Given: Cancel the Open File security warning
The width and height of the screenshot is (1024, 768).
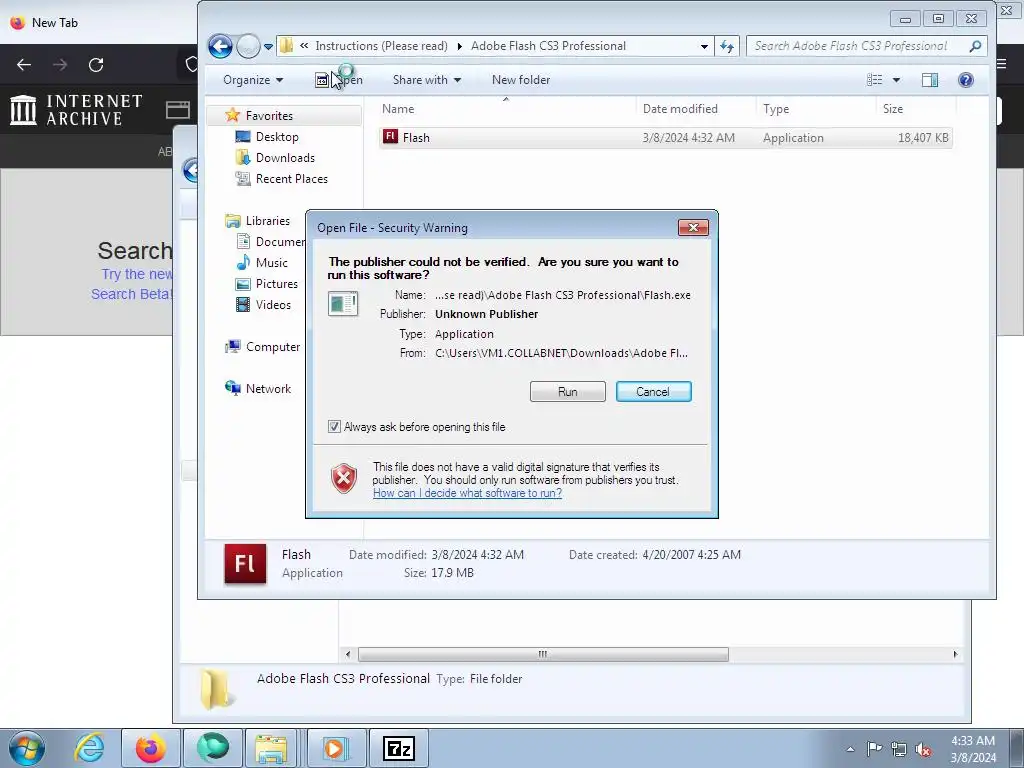Looking at the screenshot, I should (653, 392).
